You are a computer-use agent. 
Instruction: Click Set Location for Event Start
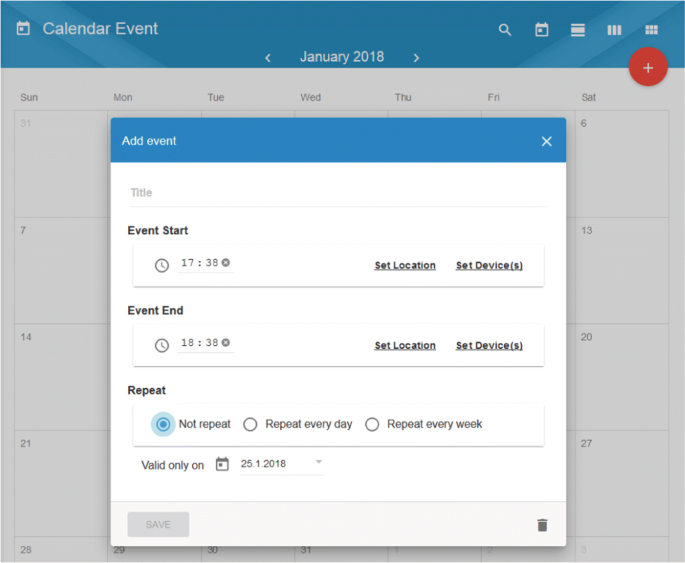coord(405,266)
